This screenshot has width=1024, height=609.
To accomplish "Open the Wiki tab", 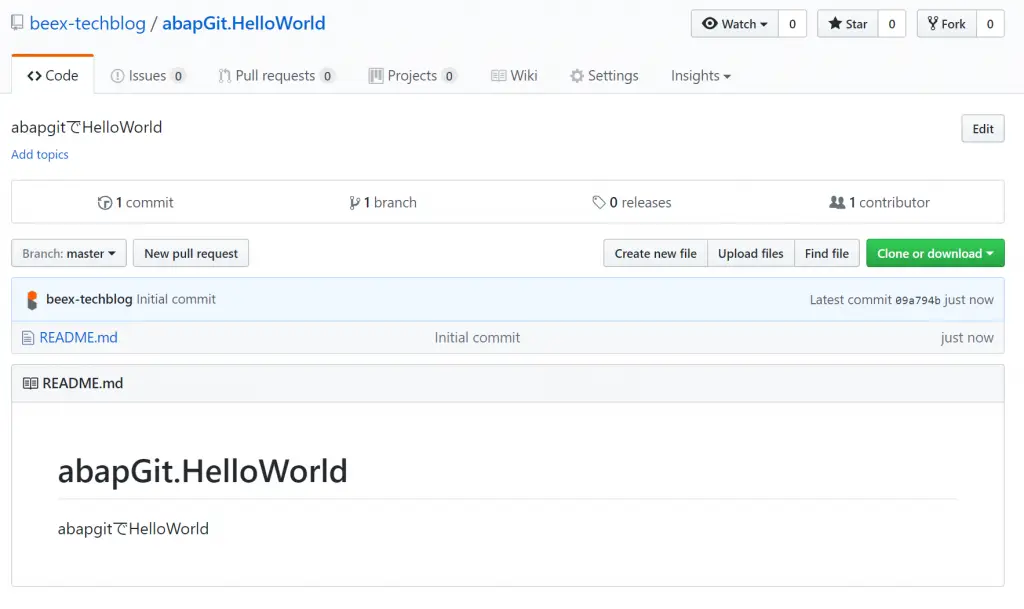I will tap(514, 76).
